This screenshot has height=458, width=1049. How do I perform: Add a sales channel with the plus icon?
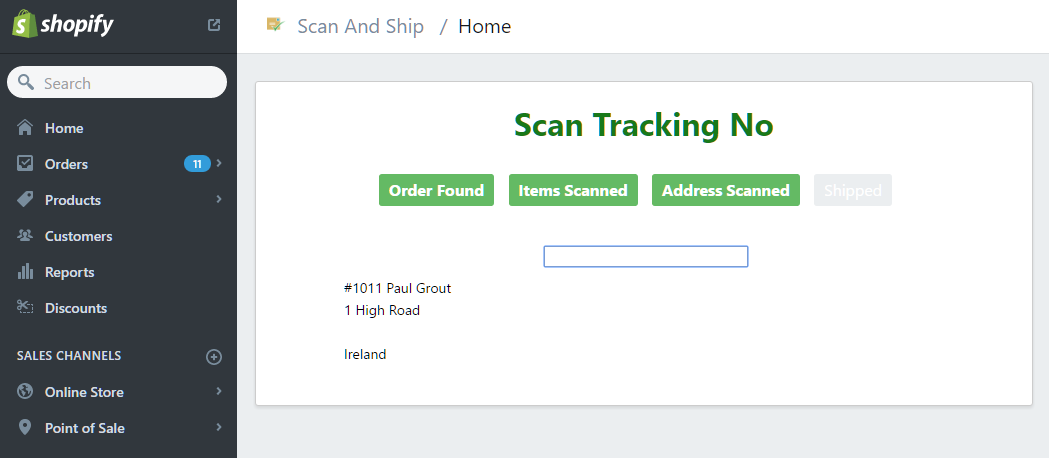(x=213, y=357)
